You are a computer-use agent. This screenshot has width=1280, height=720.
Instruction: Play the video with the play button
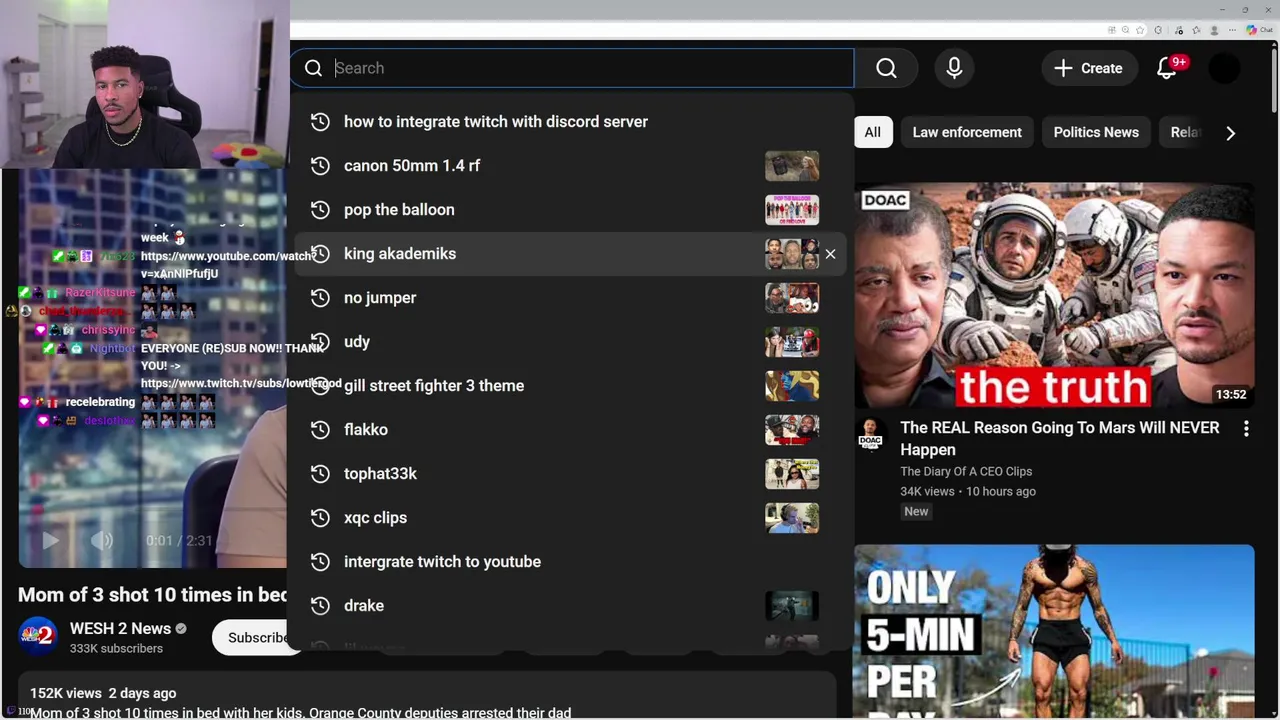click(x=50, y=540)
